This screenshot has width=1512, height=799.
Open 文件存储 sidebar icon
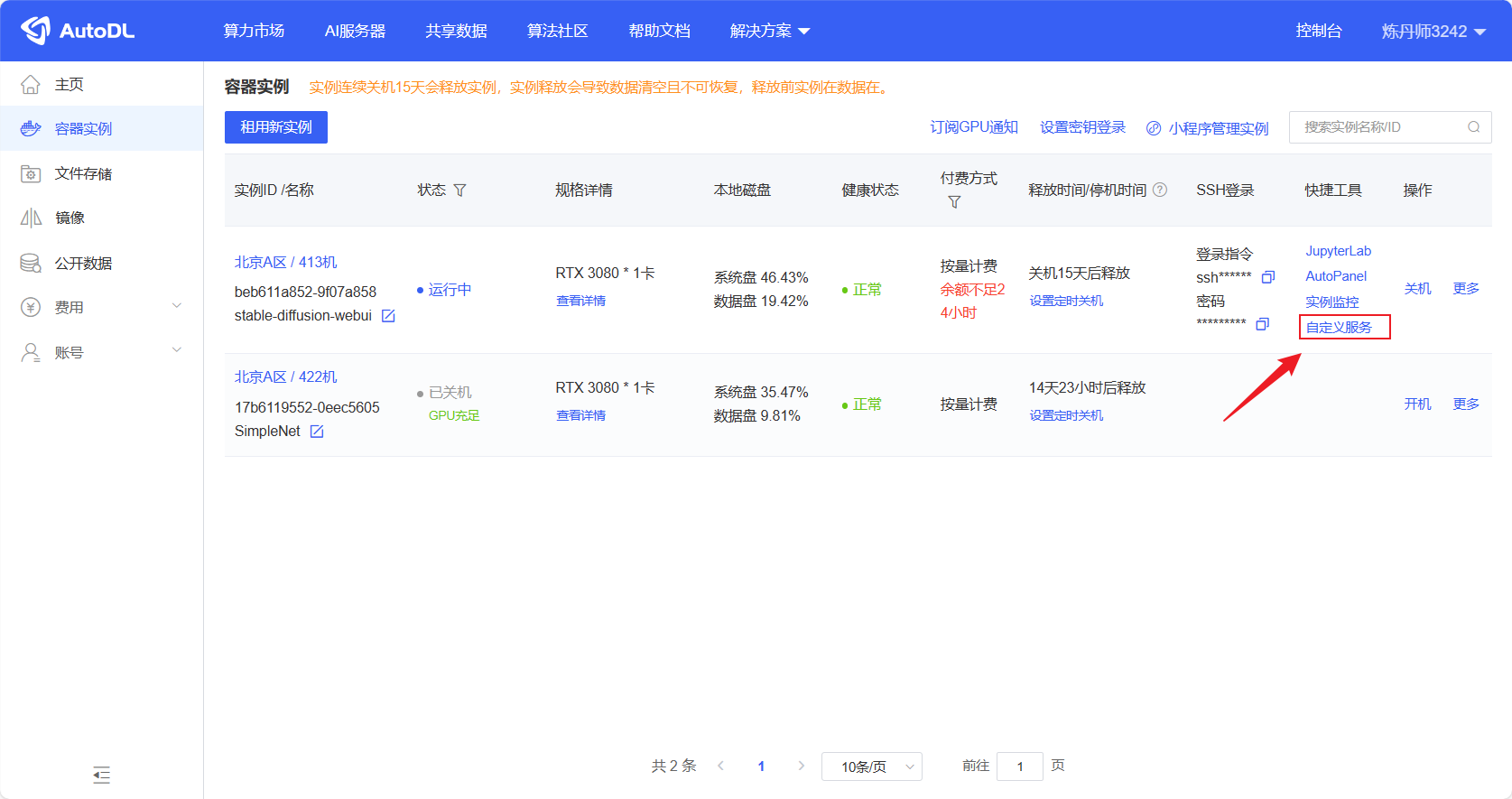pos(31,173)
